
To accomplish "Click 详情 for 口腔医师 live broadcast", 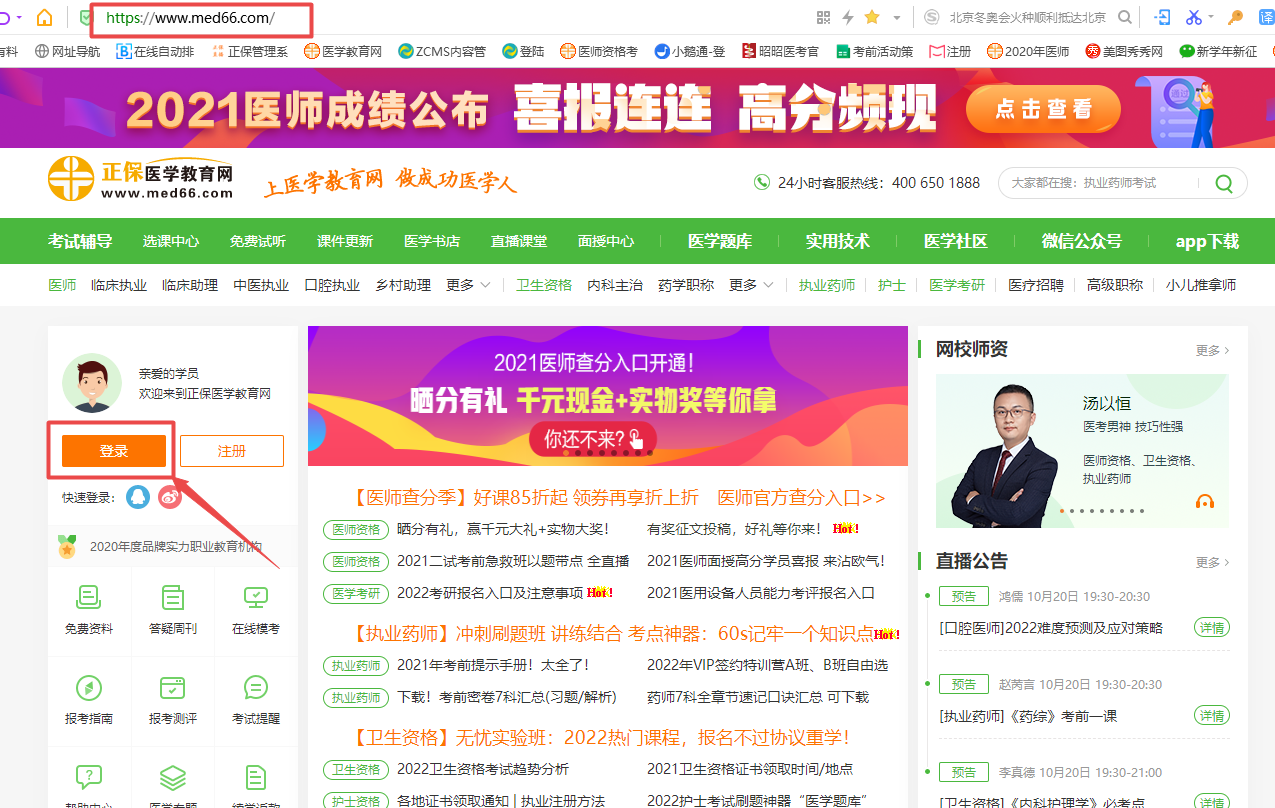I will (x=1211, y=628).
